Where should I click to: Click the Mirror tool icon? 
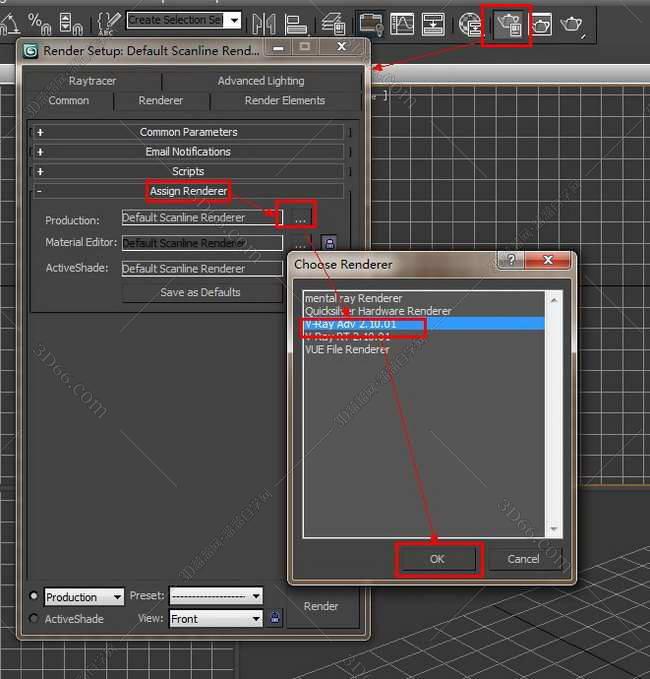click(264, 24)
